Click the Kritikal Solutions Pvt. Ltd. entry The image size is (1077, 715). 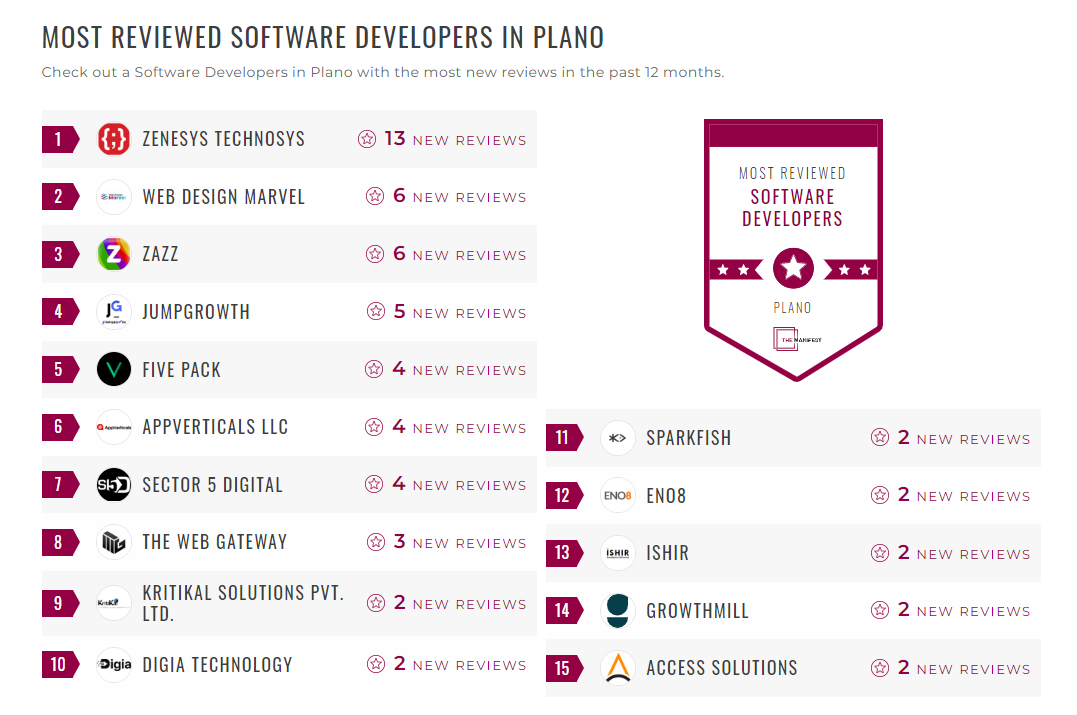click(x=243, y=601)
